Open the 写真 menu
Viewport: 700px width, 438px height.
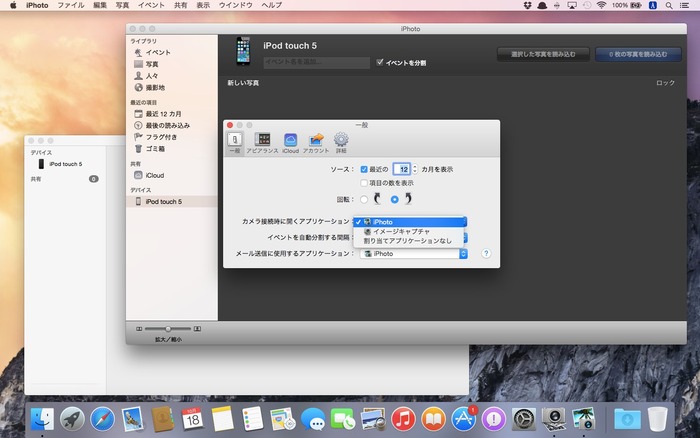pyautogui.click(x=122, y=5)
